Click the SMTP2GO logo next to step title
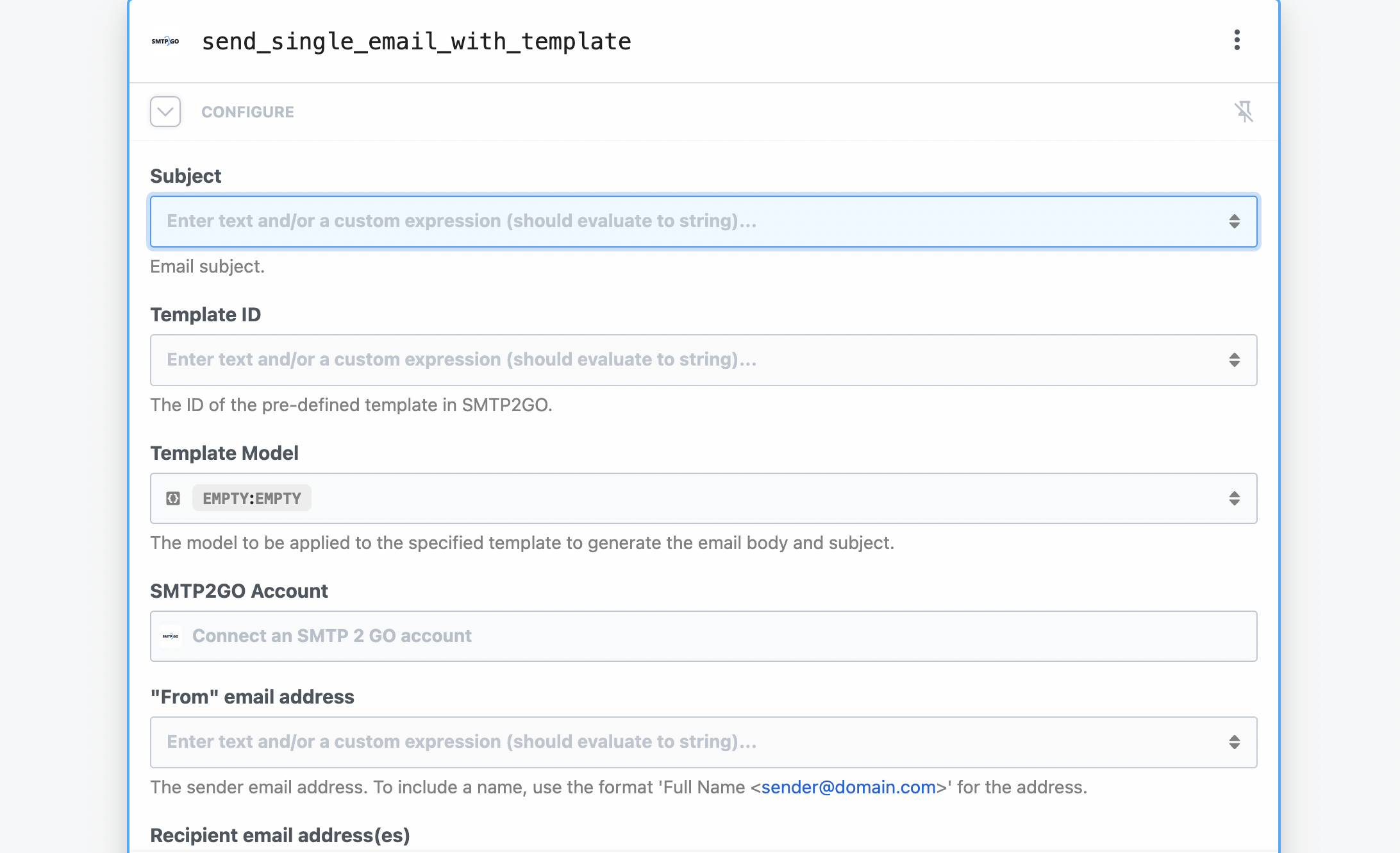This screenshot has height=853, width=1400. tap(165, 41)
